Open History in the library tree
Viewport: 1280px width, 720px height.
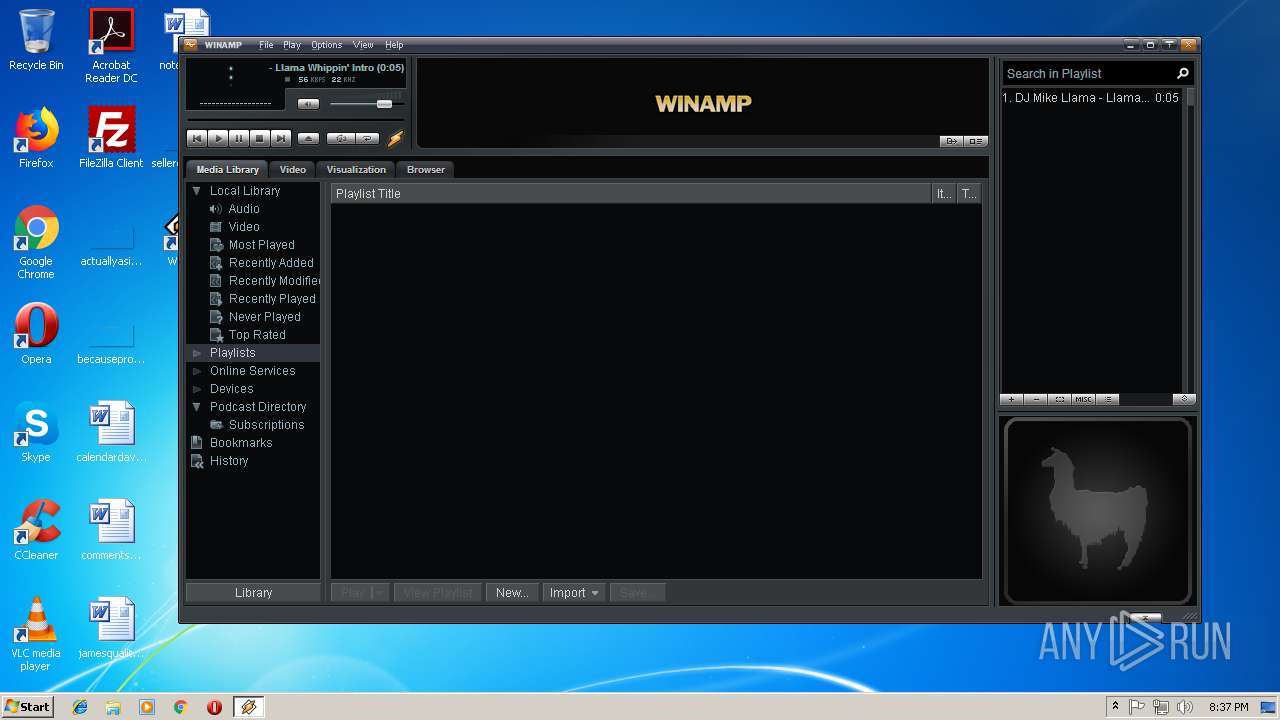229,461
